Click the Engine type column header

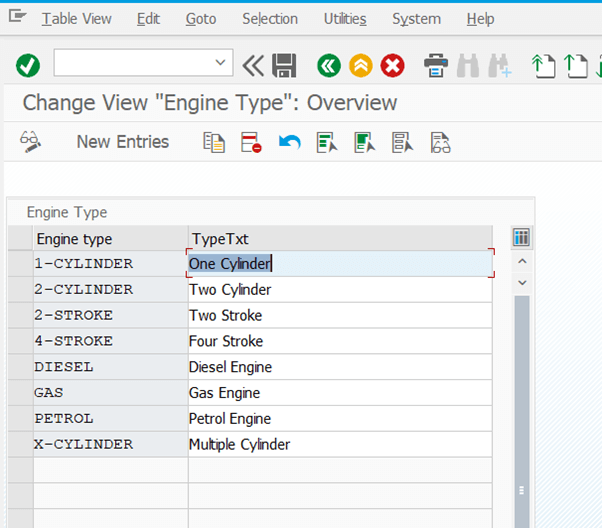111,239
